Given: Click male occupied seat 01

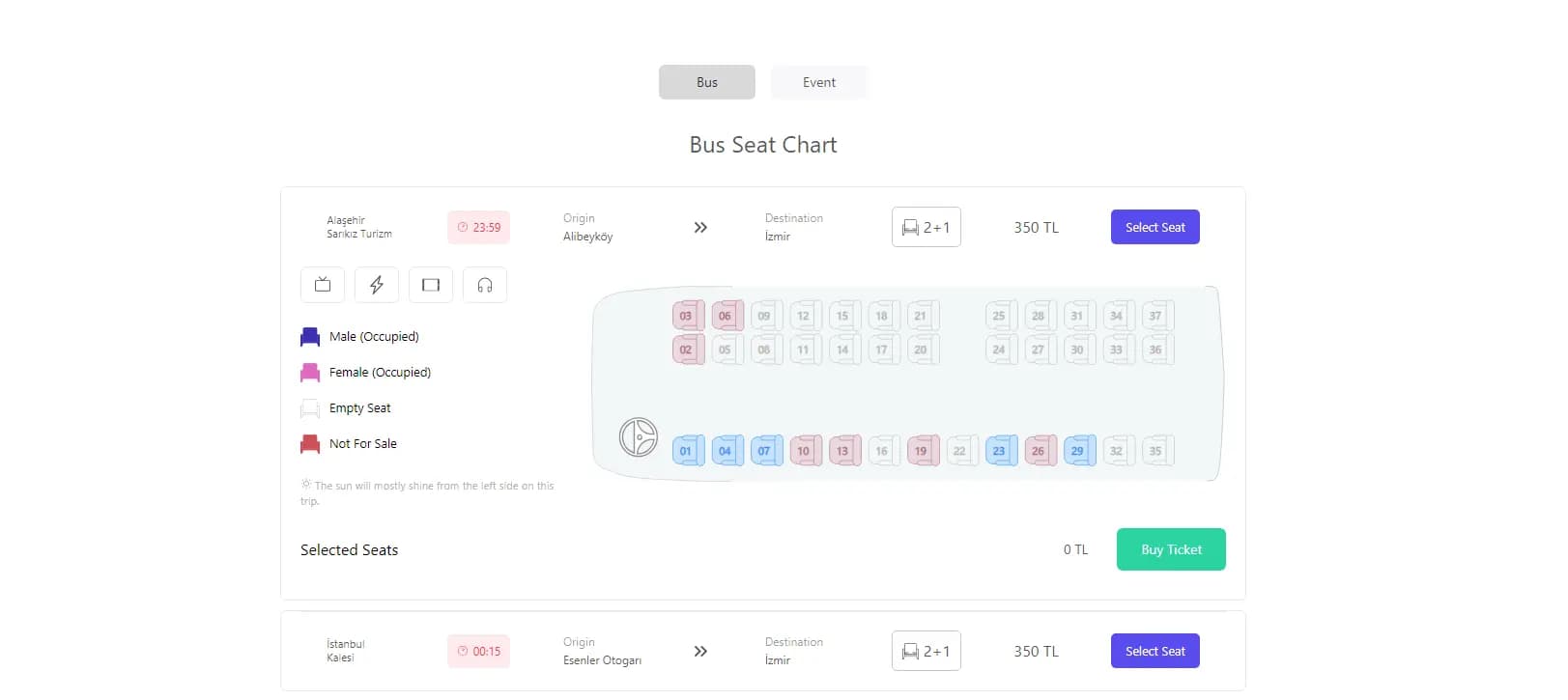Looking at the screenshot, I should pos(688,451).
